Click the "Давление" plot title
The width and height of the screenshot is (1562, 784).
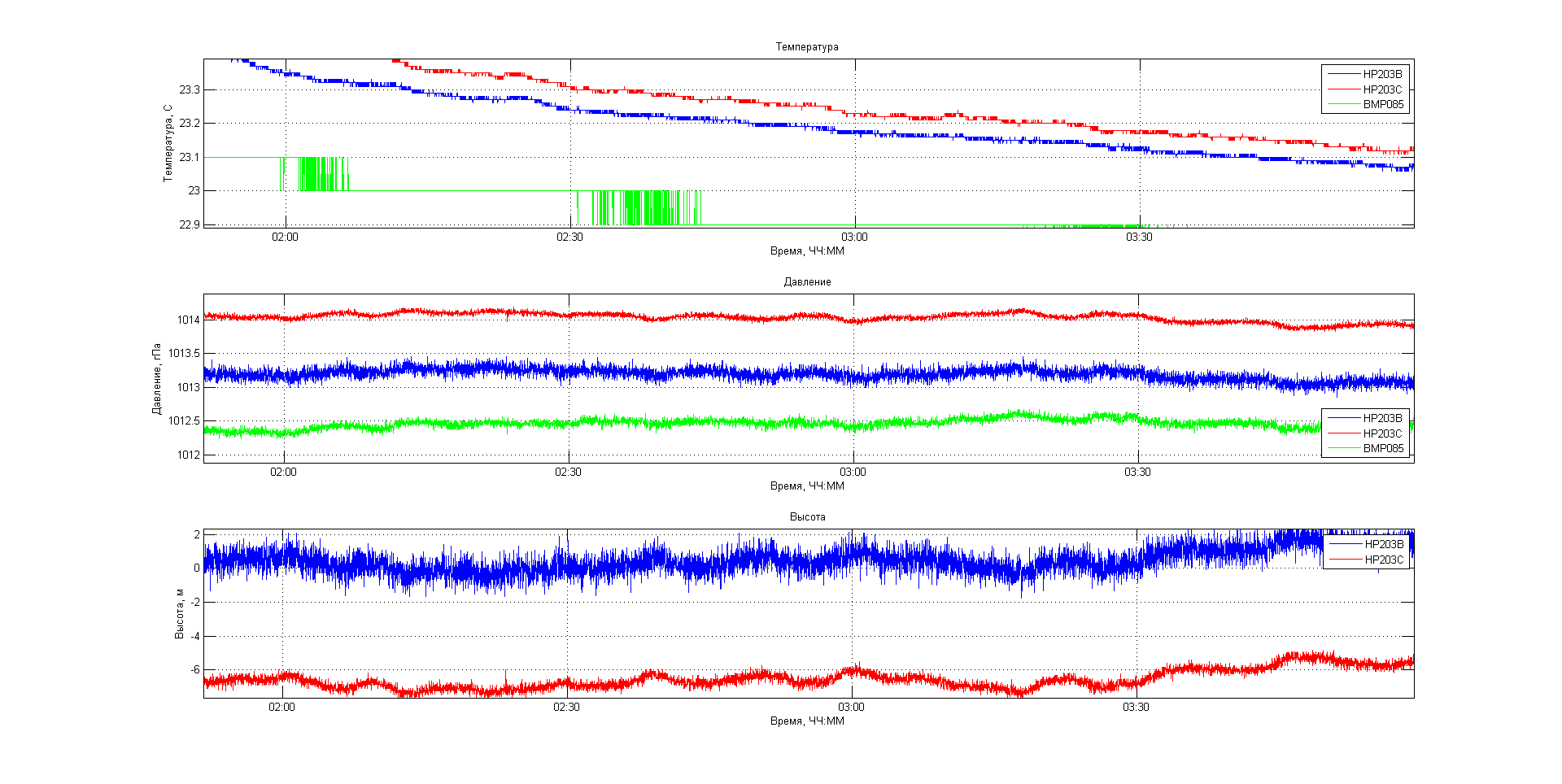807,282
